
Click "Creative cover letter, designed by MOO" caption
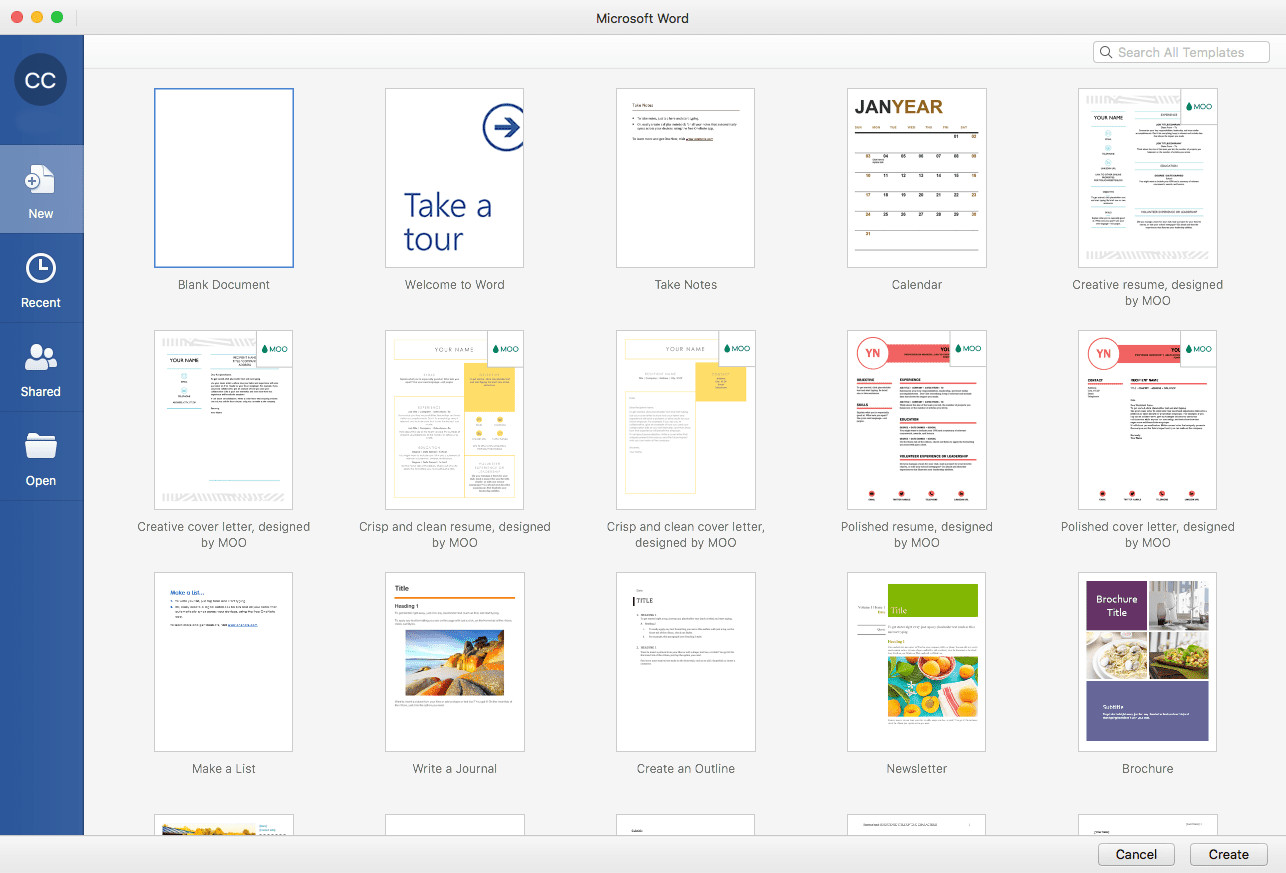(224, 535)
